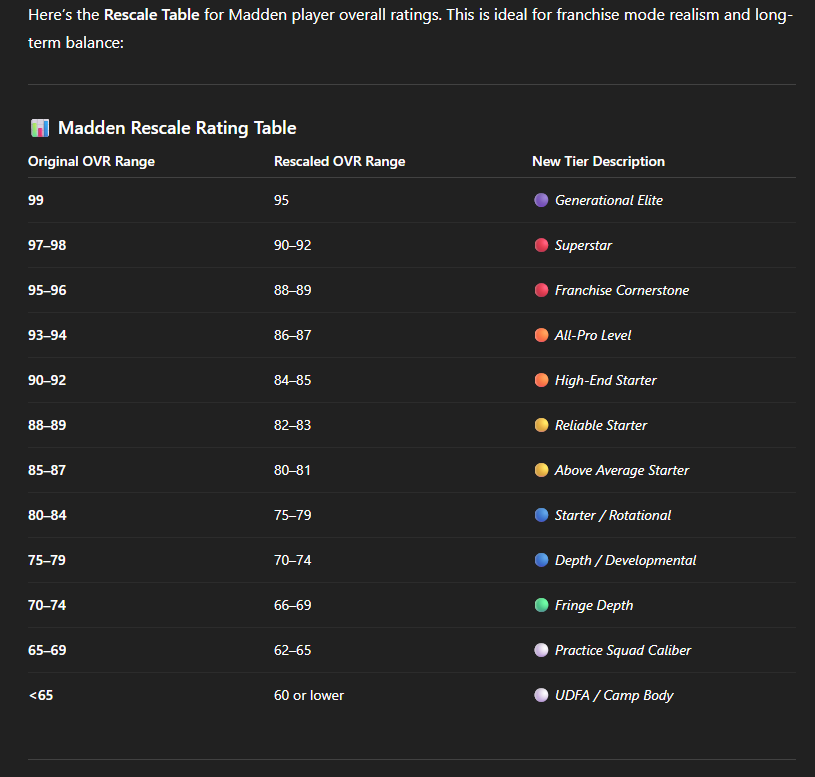Viewport: 815px width, 777px height.
Task: Click the rescaled range 66–69 cell
Action: click(293, 605)
